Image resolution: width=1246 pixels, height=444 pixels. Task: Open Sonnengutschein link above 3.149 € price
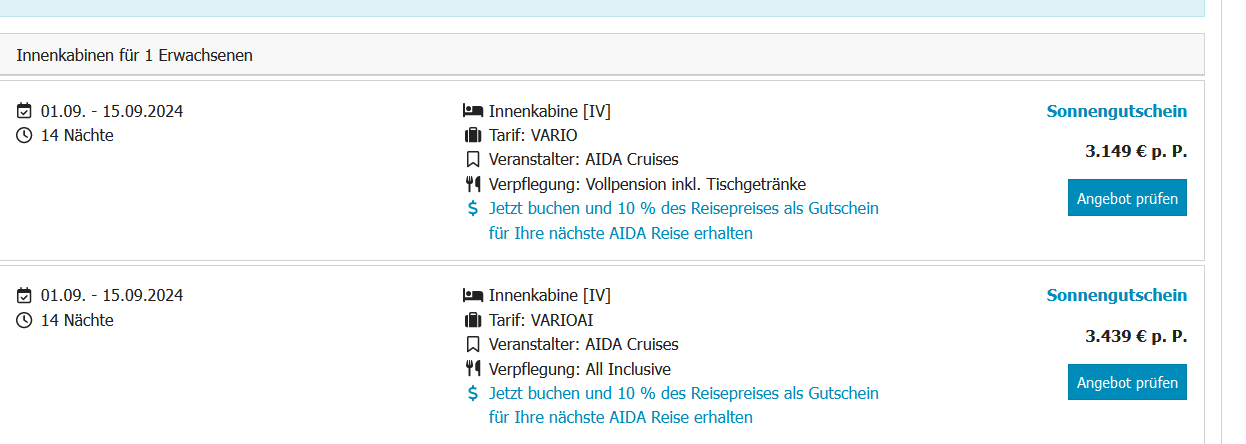tap(1116, 111)
